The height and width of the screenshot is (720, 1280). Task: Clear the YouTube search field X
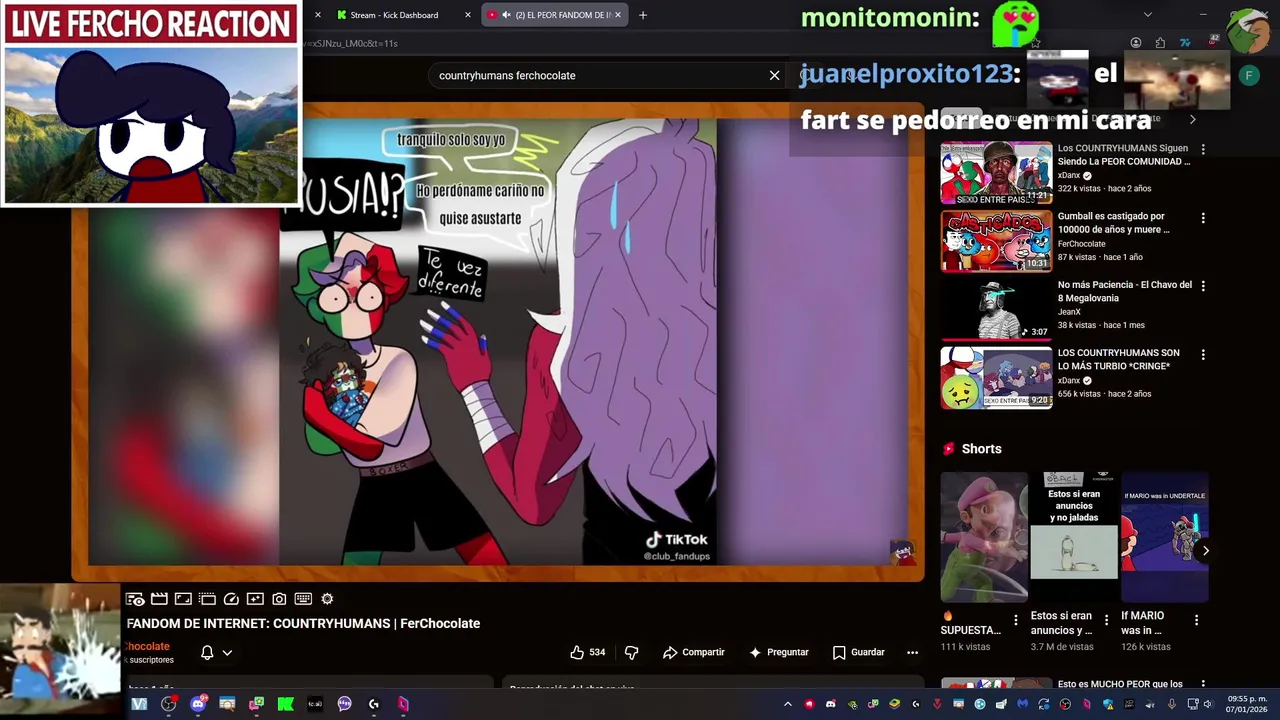(x=774, y=75)
